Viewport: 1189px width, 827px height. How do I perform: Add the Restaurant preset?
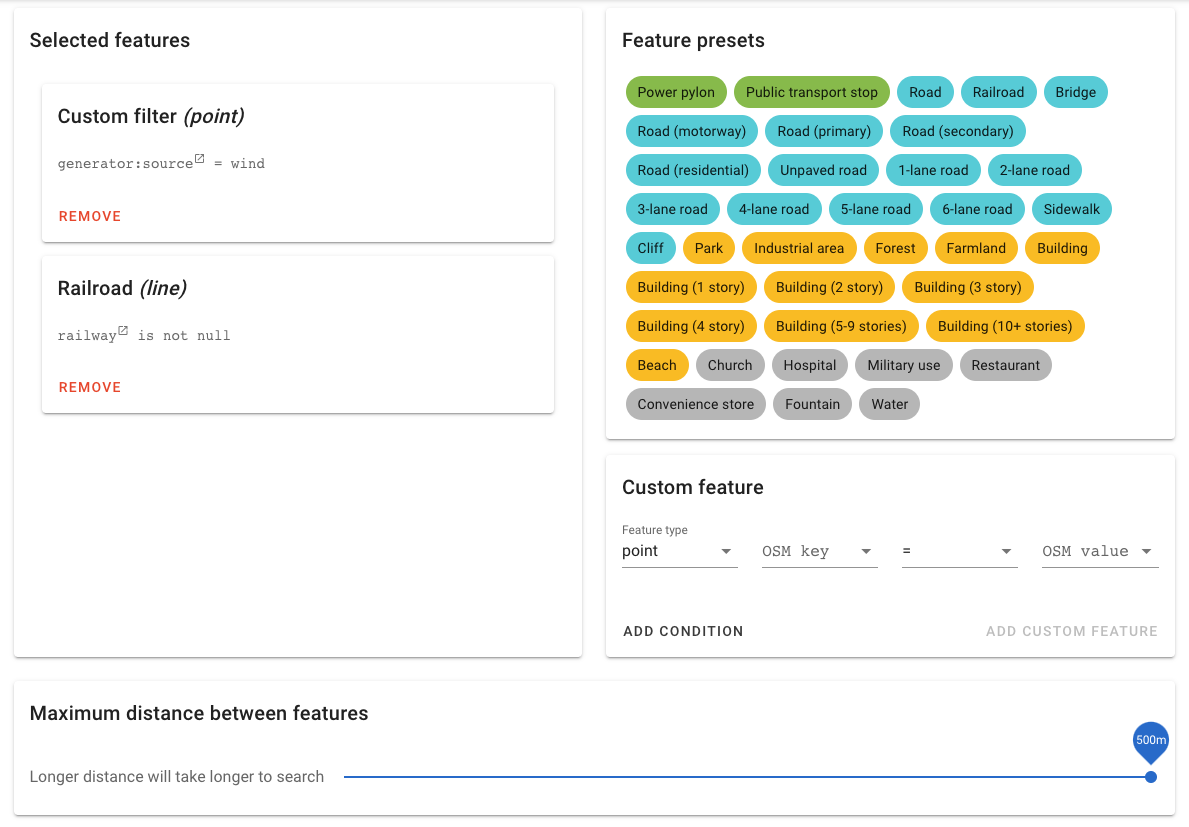tap(1005, 365)
